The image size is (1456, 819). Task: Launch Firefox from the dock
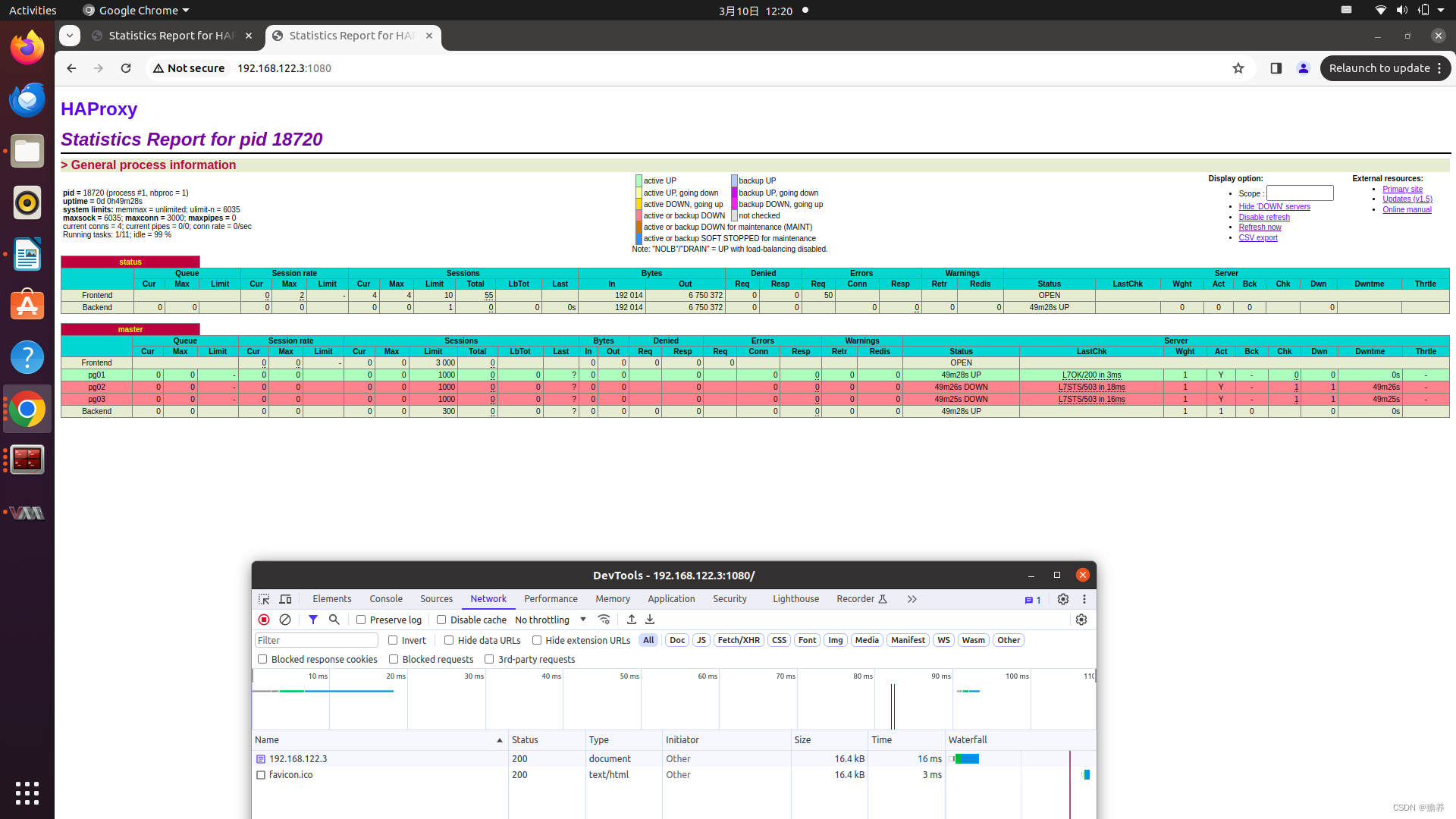click(x=27, y=48)
